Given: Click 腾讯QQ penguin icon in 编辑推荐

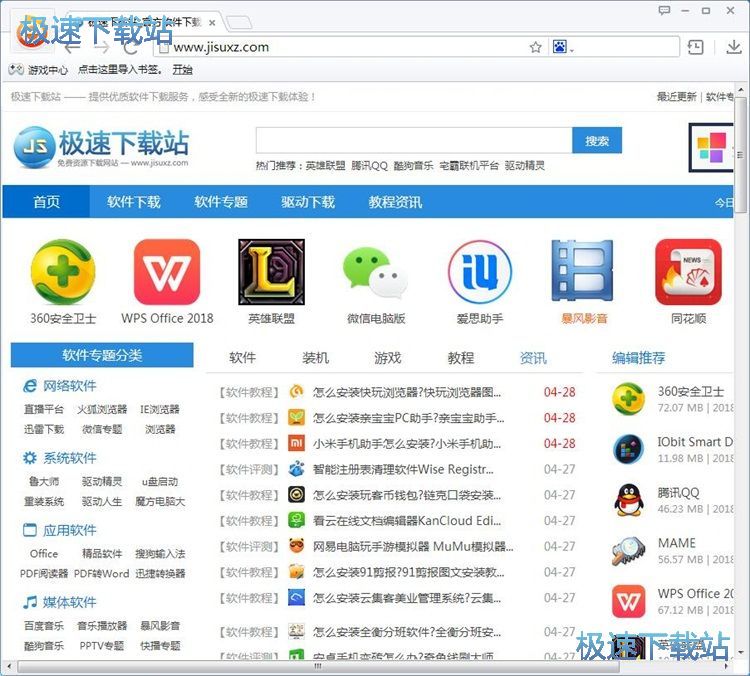Looking at the screenshot, I should click(629, 500).
